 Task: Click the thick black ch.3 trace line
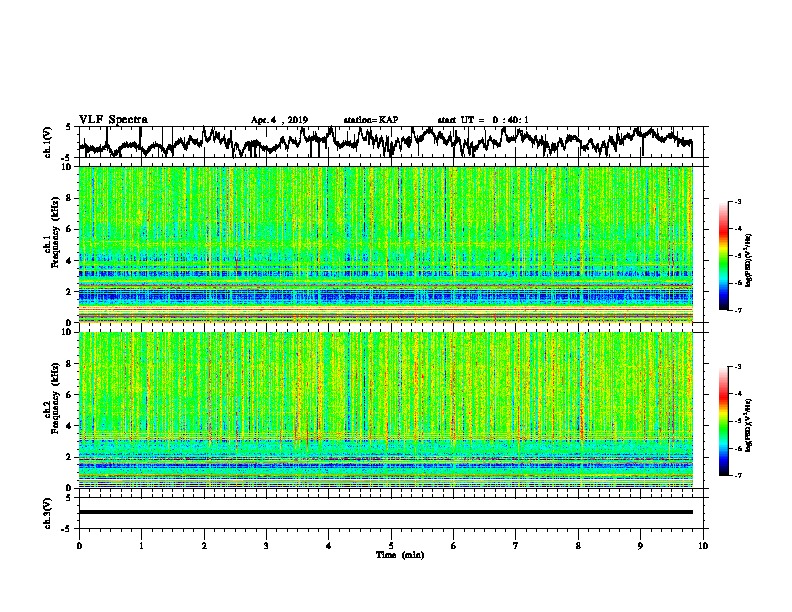[x=386, y=512]
